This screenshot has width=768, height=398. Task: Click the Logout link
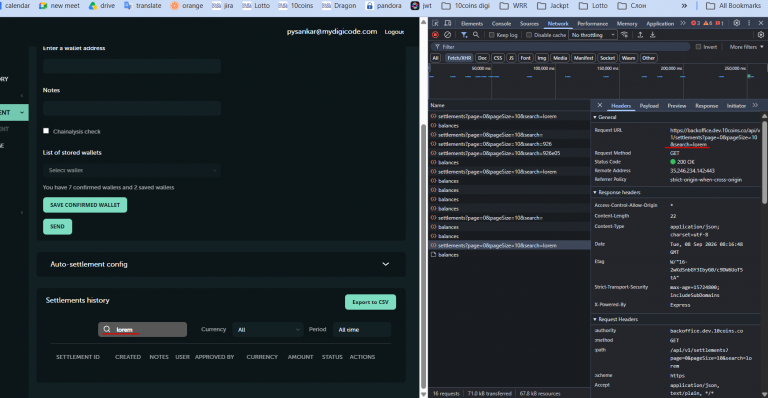(x=394, y=32)
